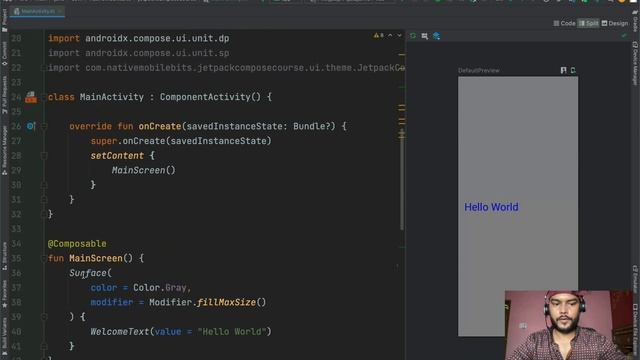Switch editor to Design view
Screen dimensions: 640x360
pyautogui.click(x=615, y=23)
